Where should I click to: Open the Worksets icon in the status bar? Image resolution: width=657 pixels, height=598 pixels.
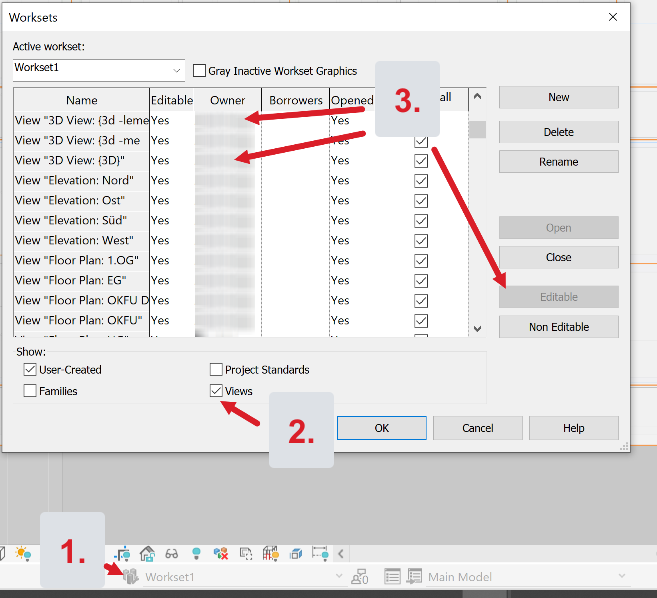point(131,577)
